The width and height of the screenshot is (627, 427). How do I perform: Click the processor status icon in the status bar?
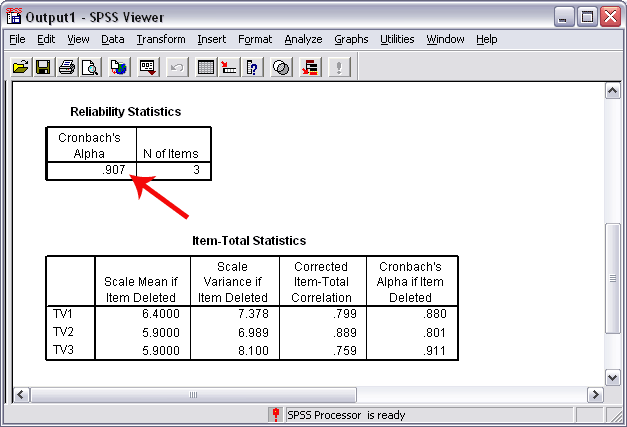pyautogui.click(x=276, y=415)
